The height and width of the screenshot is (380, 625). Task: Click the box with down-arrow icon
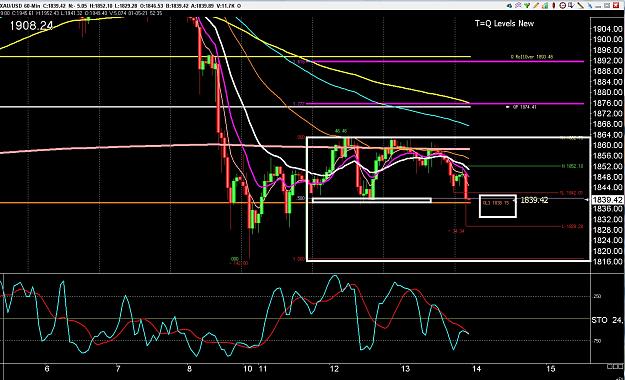pyautogui.click(x=571, y=6)
